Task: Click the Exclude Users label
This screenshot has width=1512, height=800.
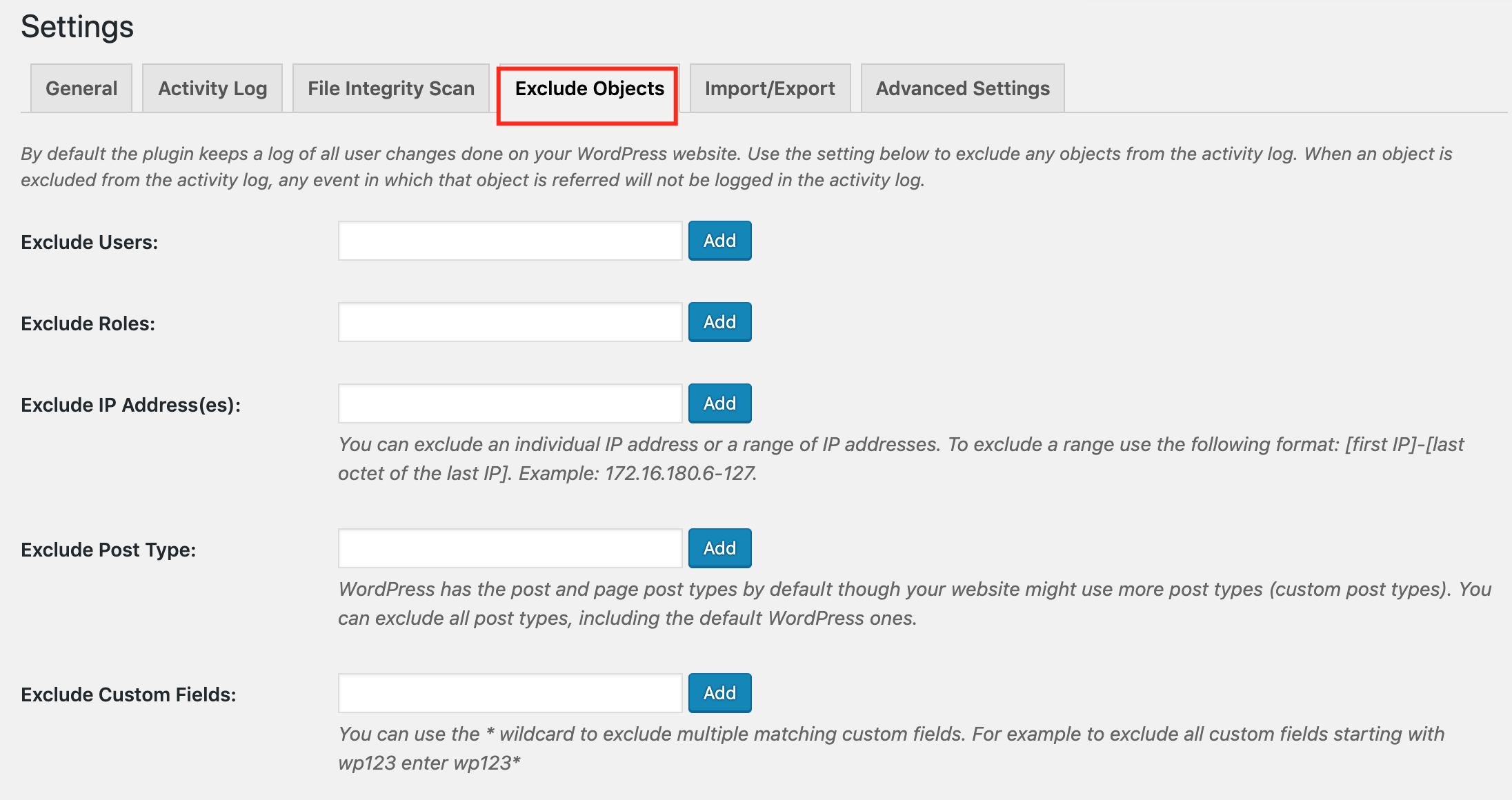Action: point(90,242)
